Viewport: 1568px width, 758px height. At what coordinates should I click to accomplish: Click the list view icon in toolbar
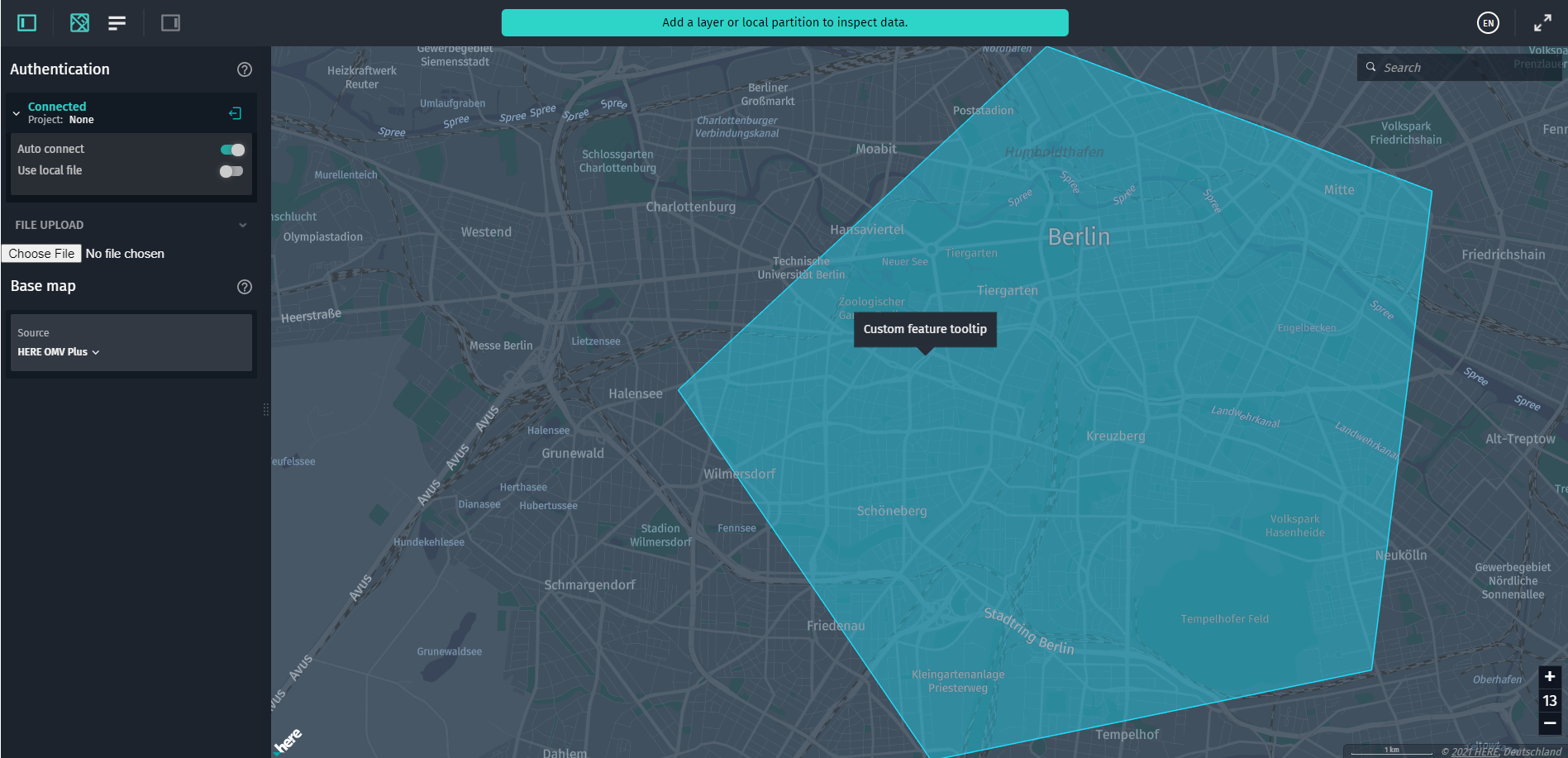coord(117,22)
